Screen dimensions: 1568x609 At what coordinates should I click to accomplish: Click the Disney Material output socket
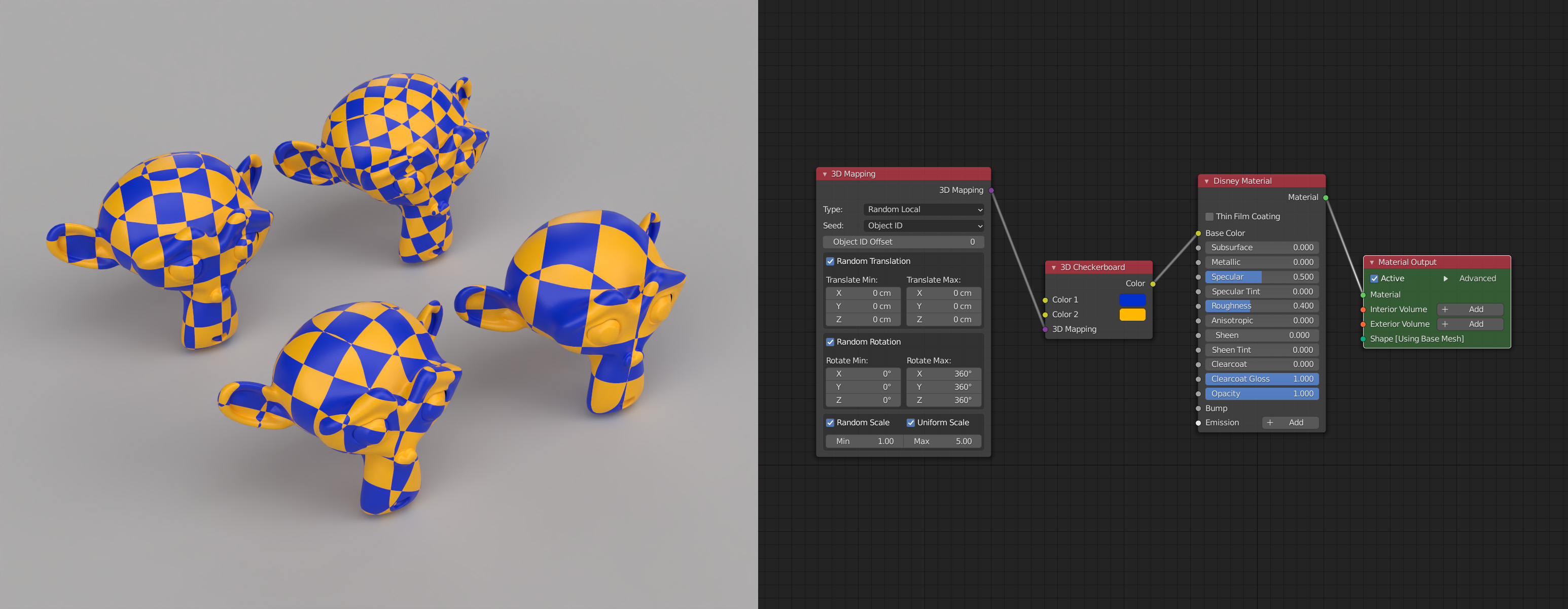[1326, 197]
